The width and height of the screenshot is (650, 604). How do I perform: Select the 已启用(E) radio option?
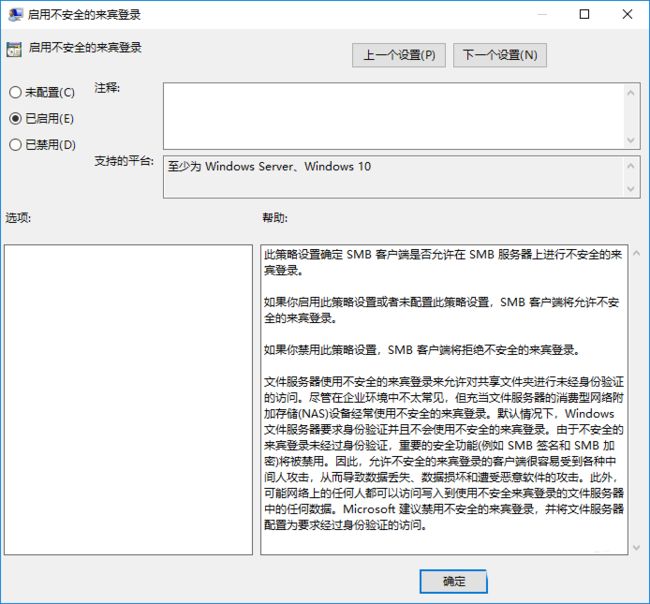click(x=41, y=119)
